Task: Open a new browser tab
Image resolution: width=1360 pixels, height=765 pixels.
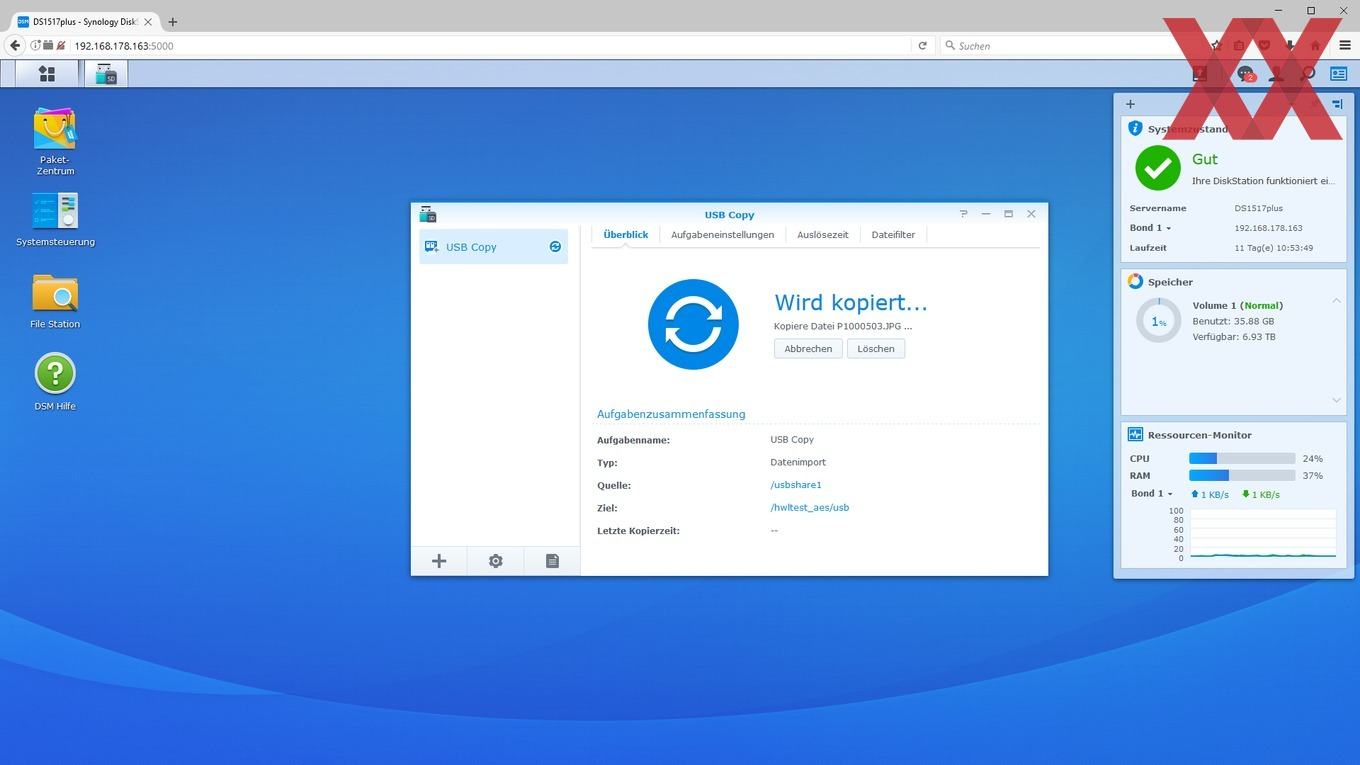Action: (172, 21)
